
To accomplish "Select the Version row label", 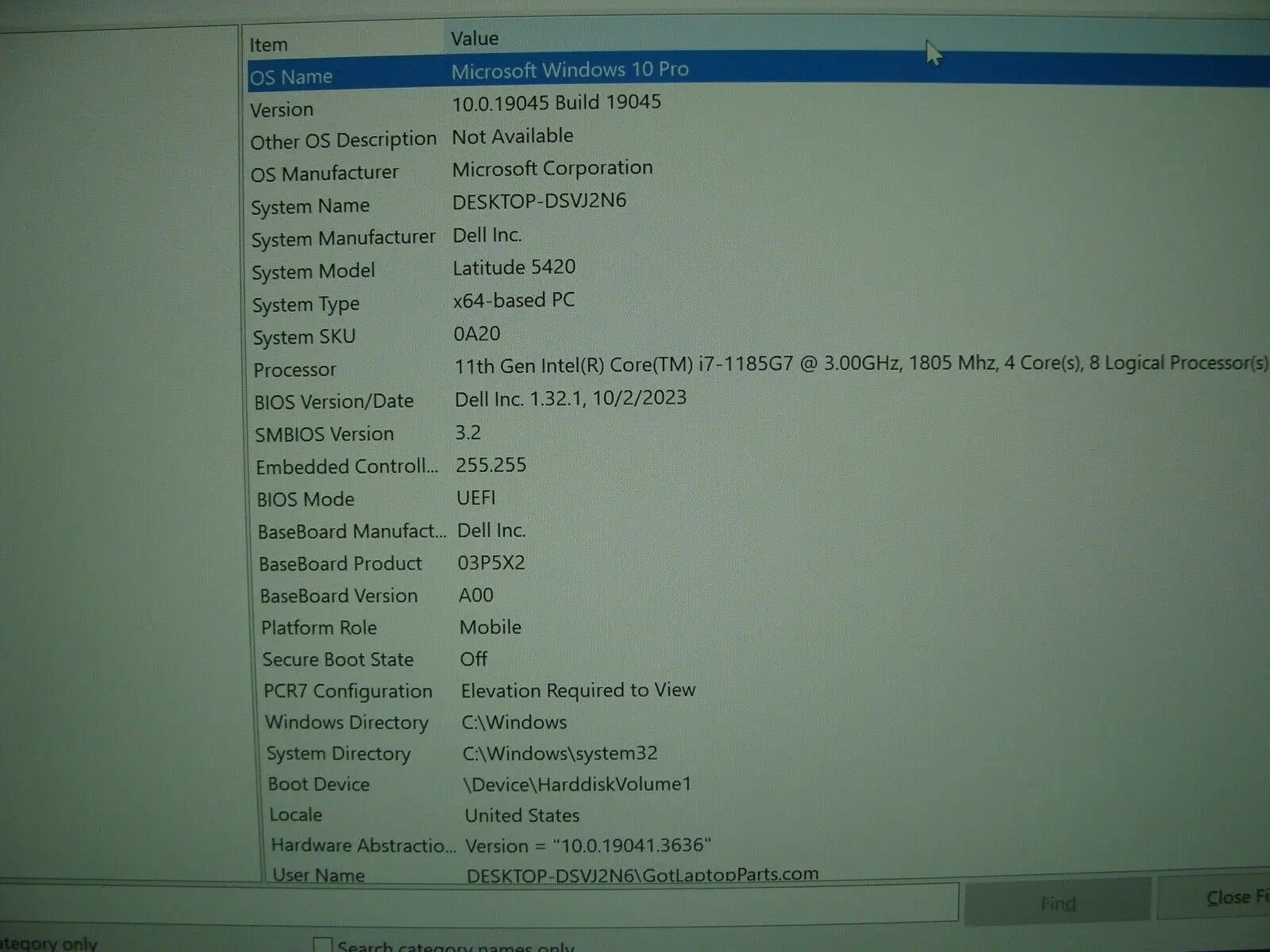I will [x=282, y=109].
